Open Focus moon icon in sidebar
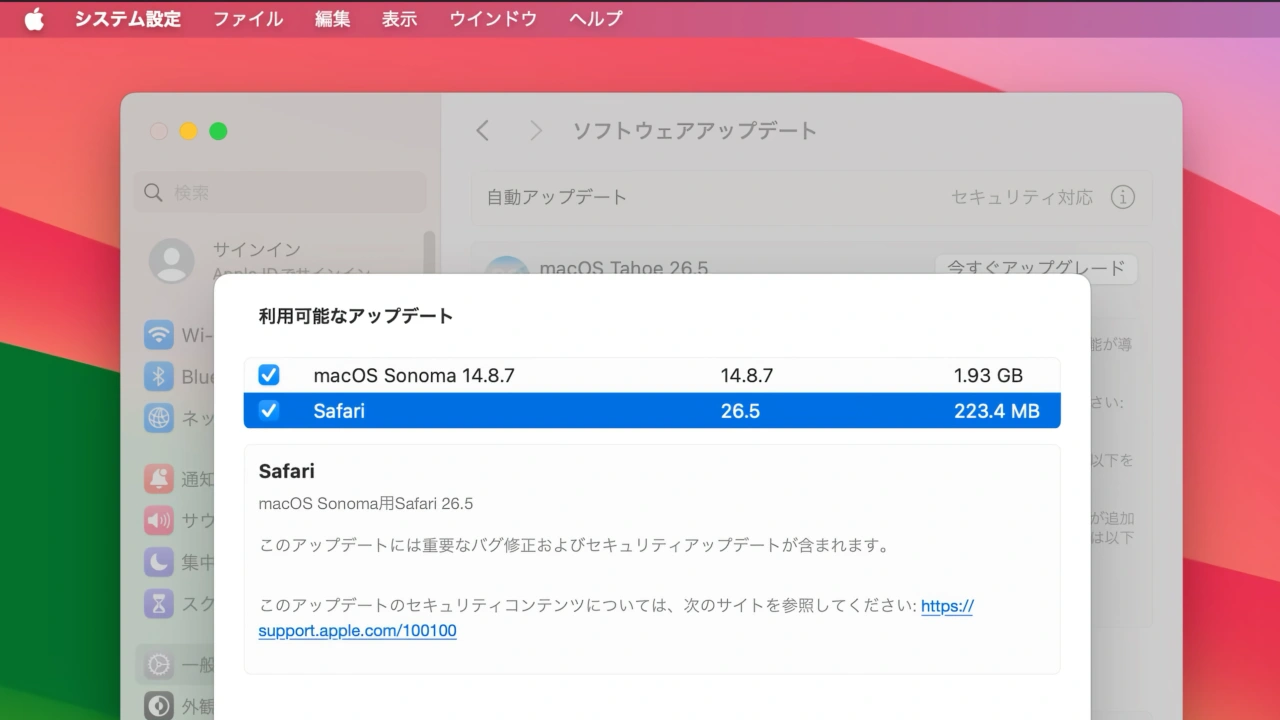Screen dimensions: 1280x720 click(x=159, y=562)
